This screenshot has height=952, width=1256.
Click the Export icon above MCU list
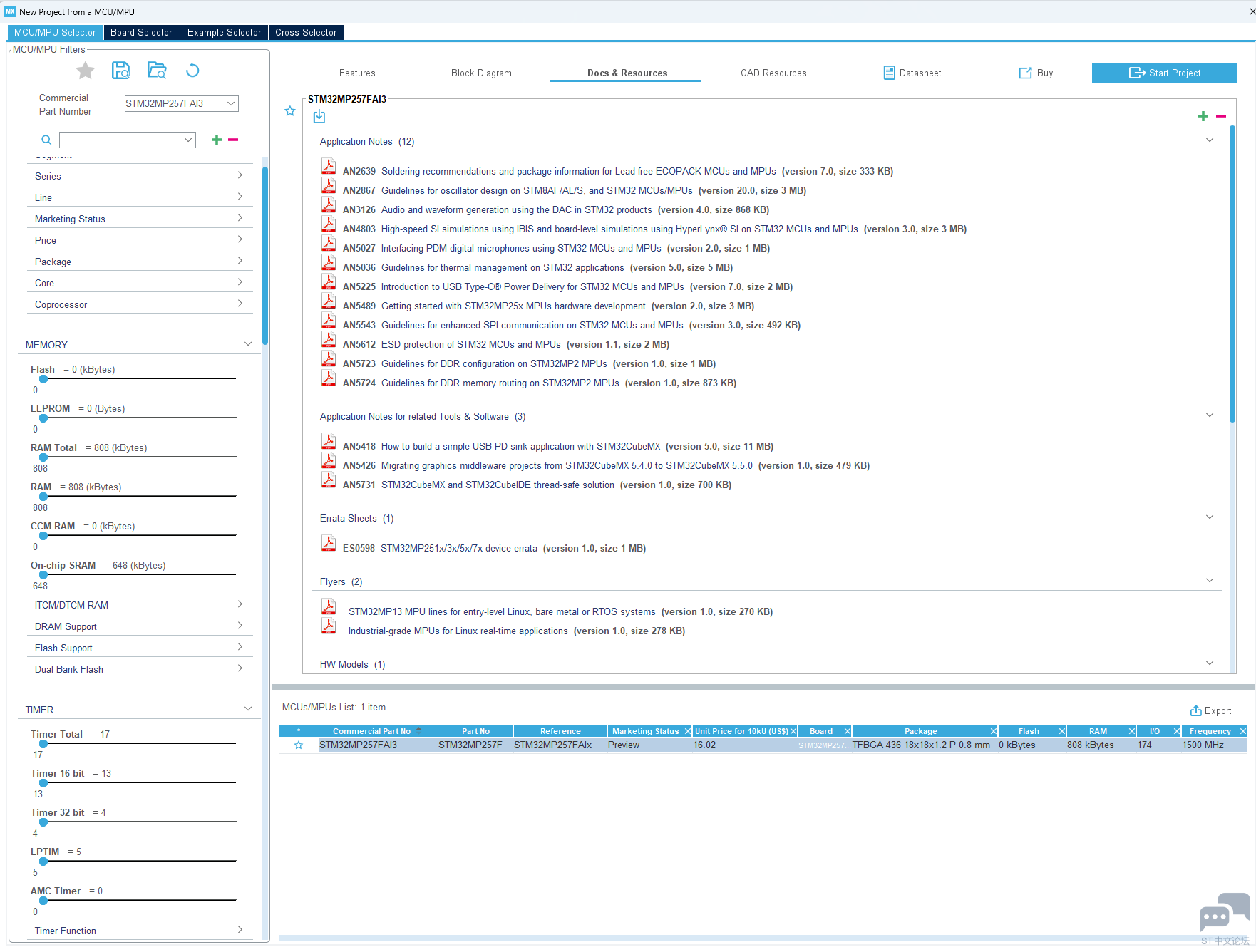pyautogui.click(x=1196, y=710)
